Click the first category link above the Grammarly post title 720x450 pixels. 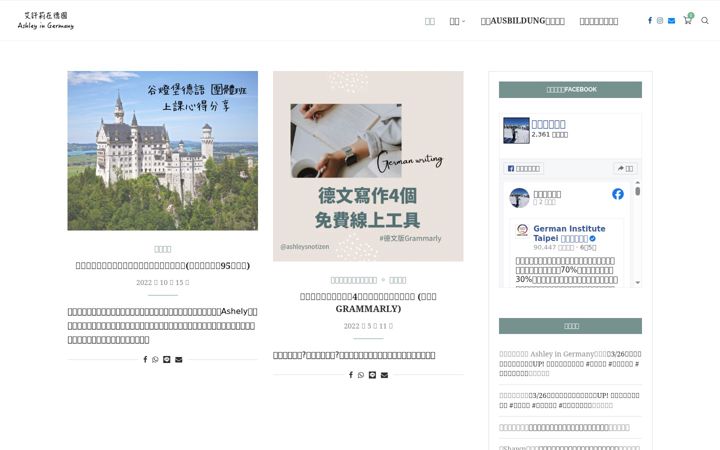354,280
